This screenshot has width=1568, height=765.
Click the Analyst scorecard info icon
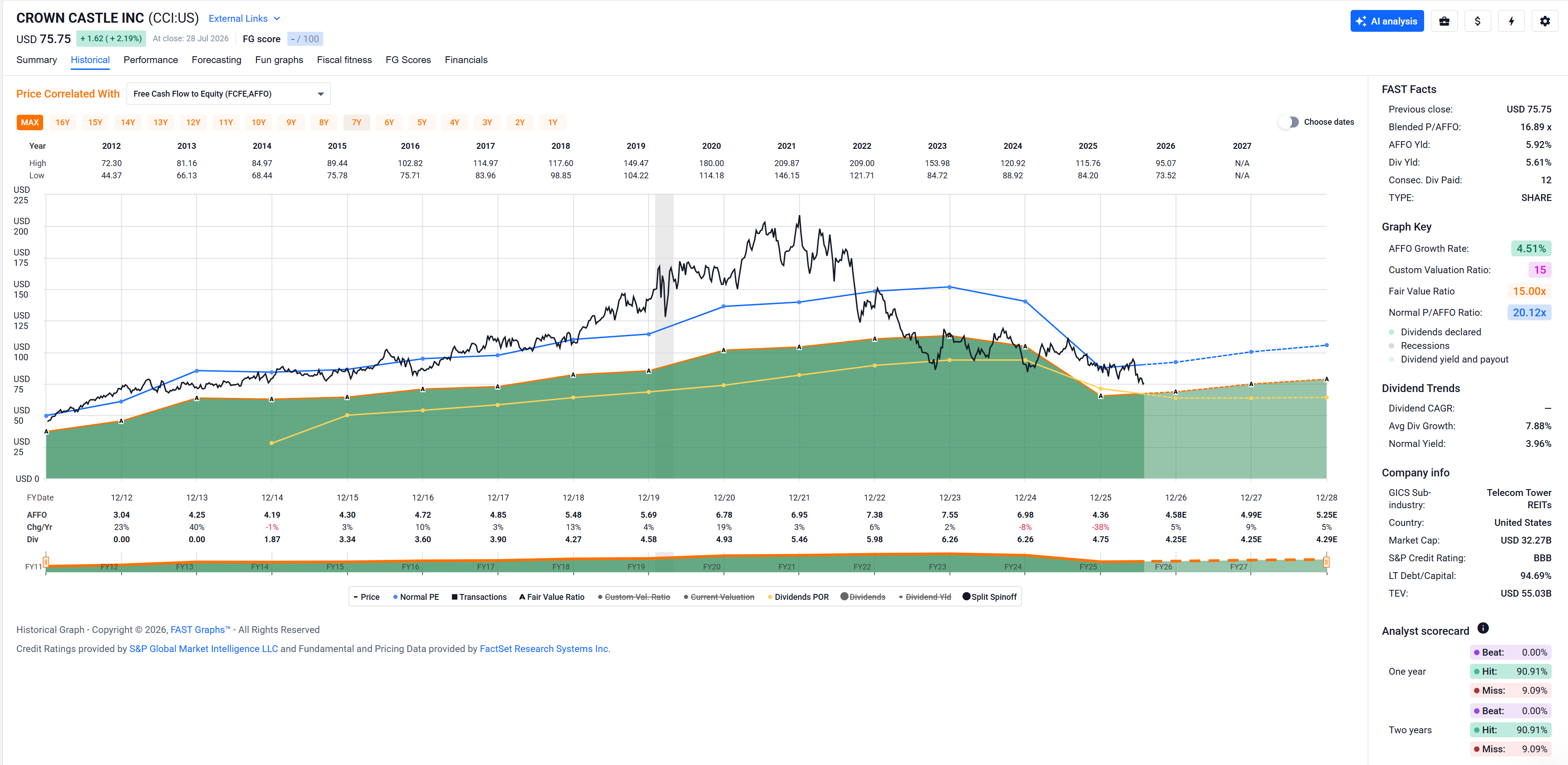pos(1483,628)
